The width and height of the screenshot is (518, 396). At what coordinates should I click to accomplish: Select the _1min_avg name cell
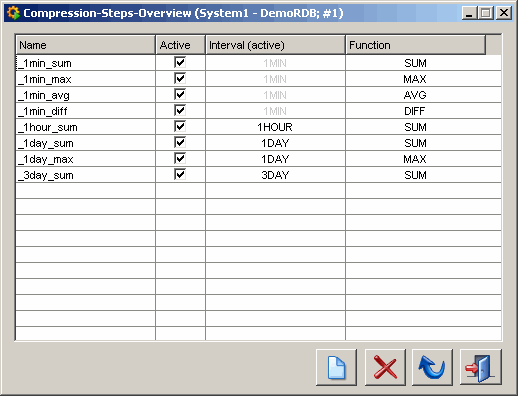coord(86,95)
